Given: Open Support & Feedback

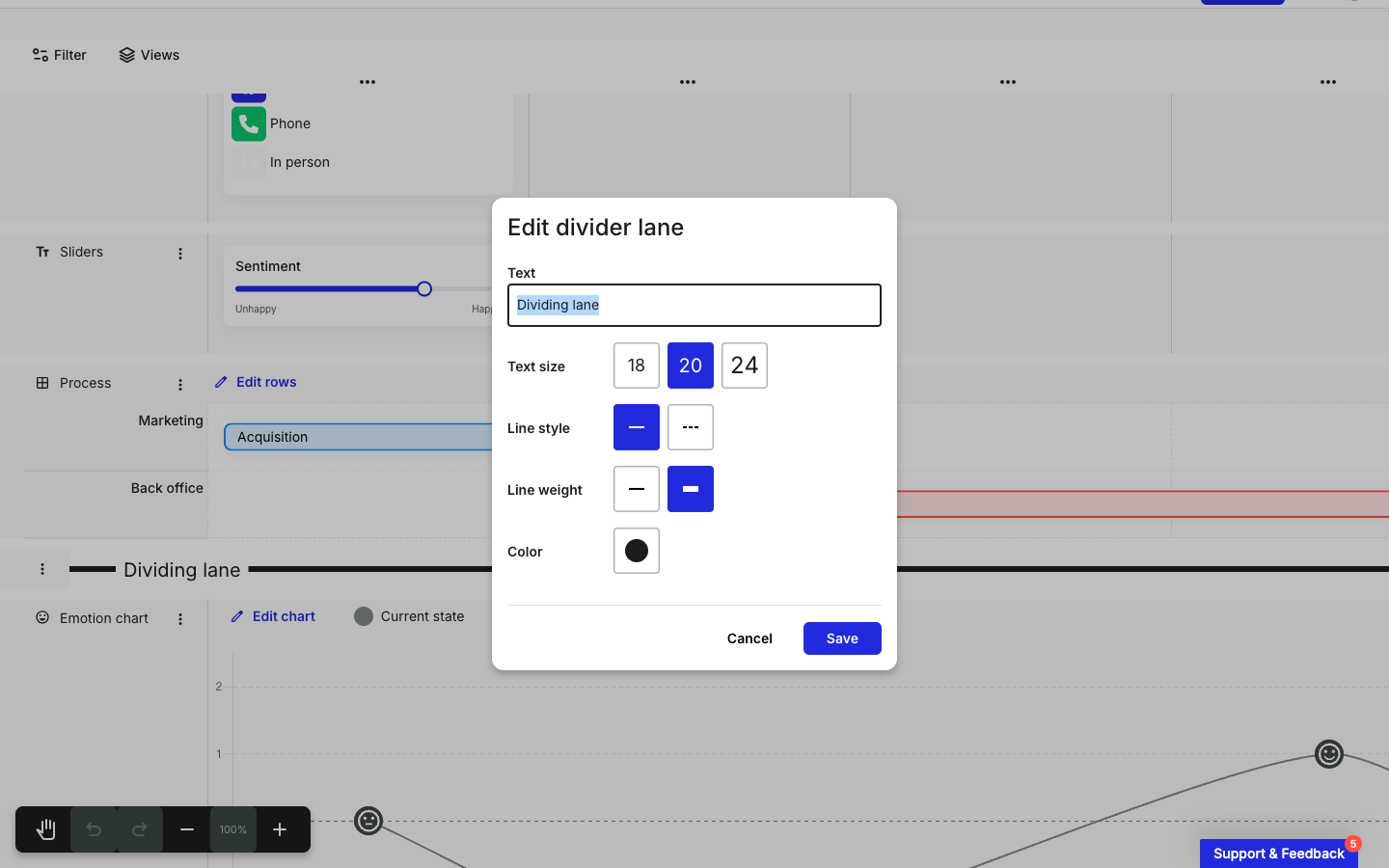Looking at the screenshot, I should [1279, 854].
